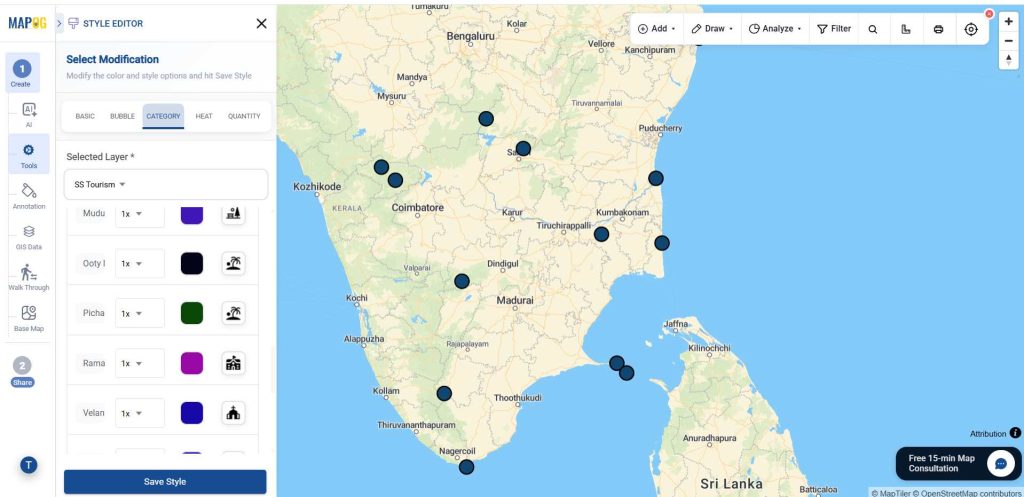The image size is (1024, 497).
Task: Zoom in on the map
Action: (x=1008, y=22)
